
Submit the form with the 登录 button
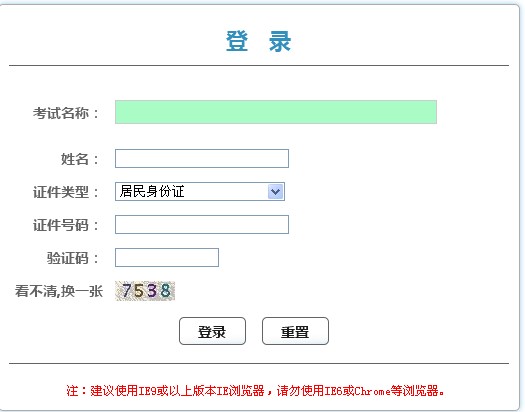coord(212,331)
